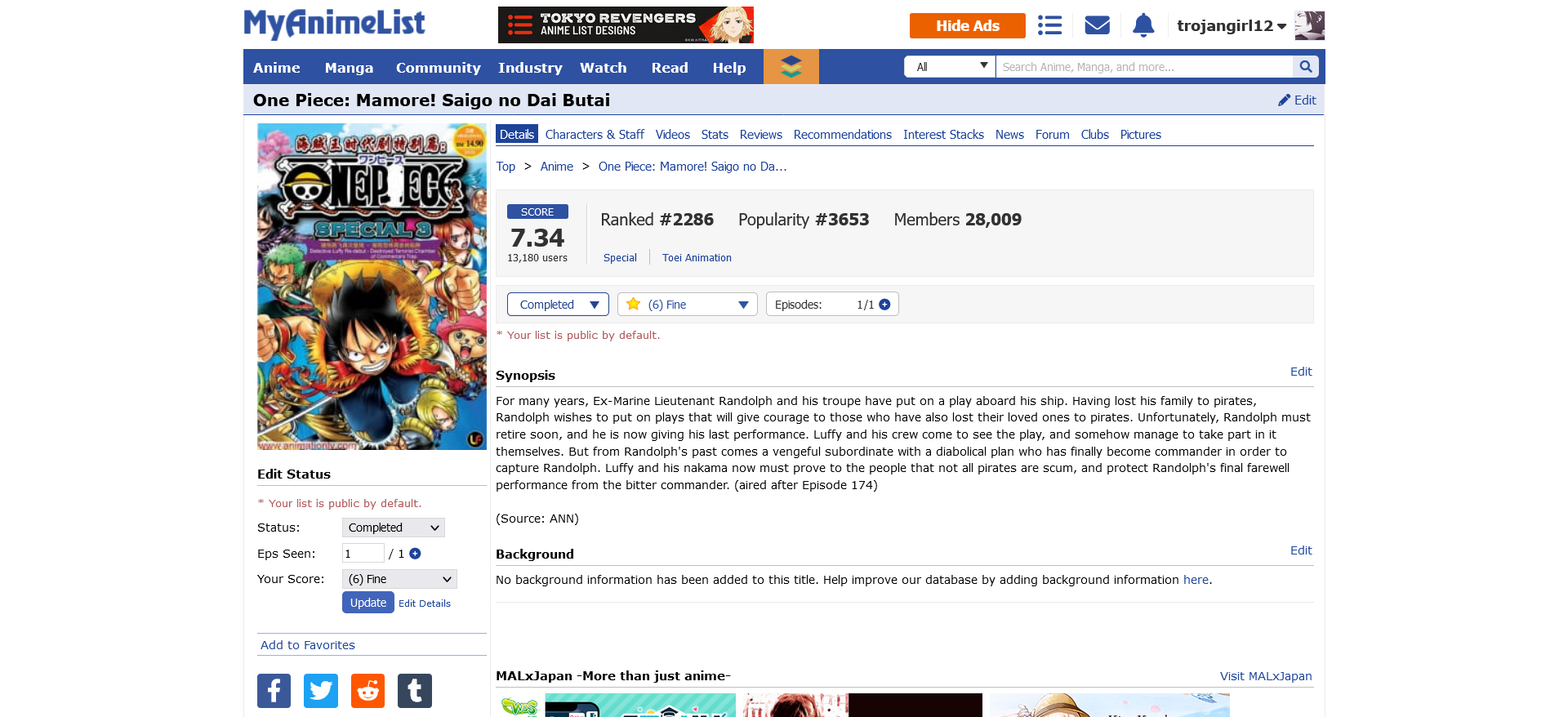Increment episodes with plus icon beside Episodes 1/1
The width and height of the screenshot is (1568, 717).
pyautogui.click(x=884, y=305)
